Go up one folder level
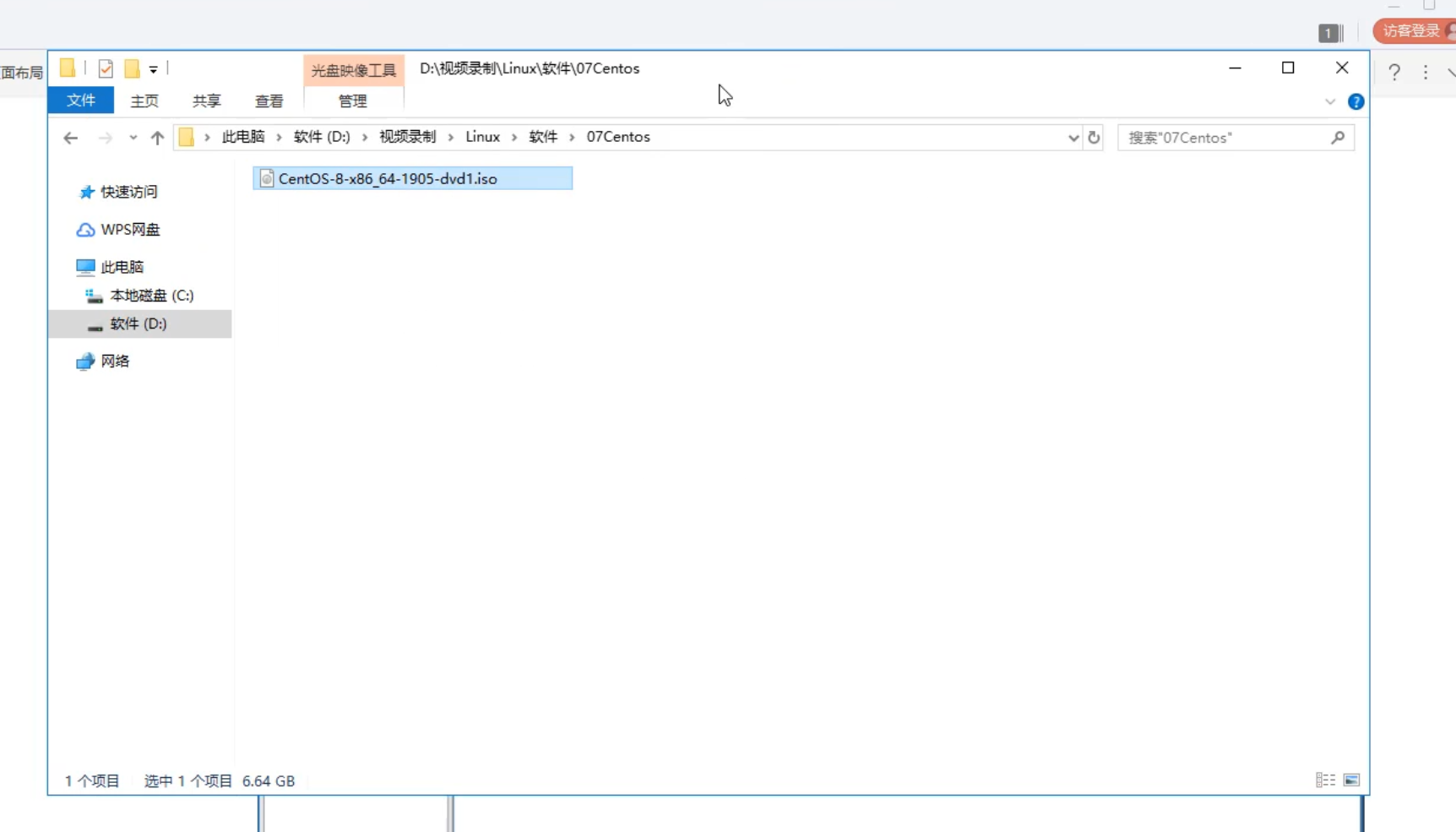This screenshot has width=1456, height=832. pos(157,138)
